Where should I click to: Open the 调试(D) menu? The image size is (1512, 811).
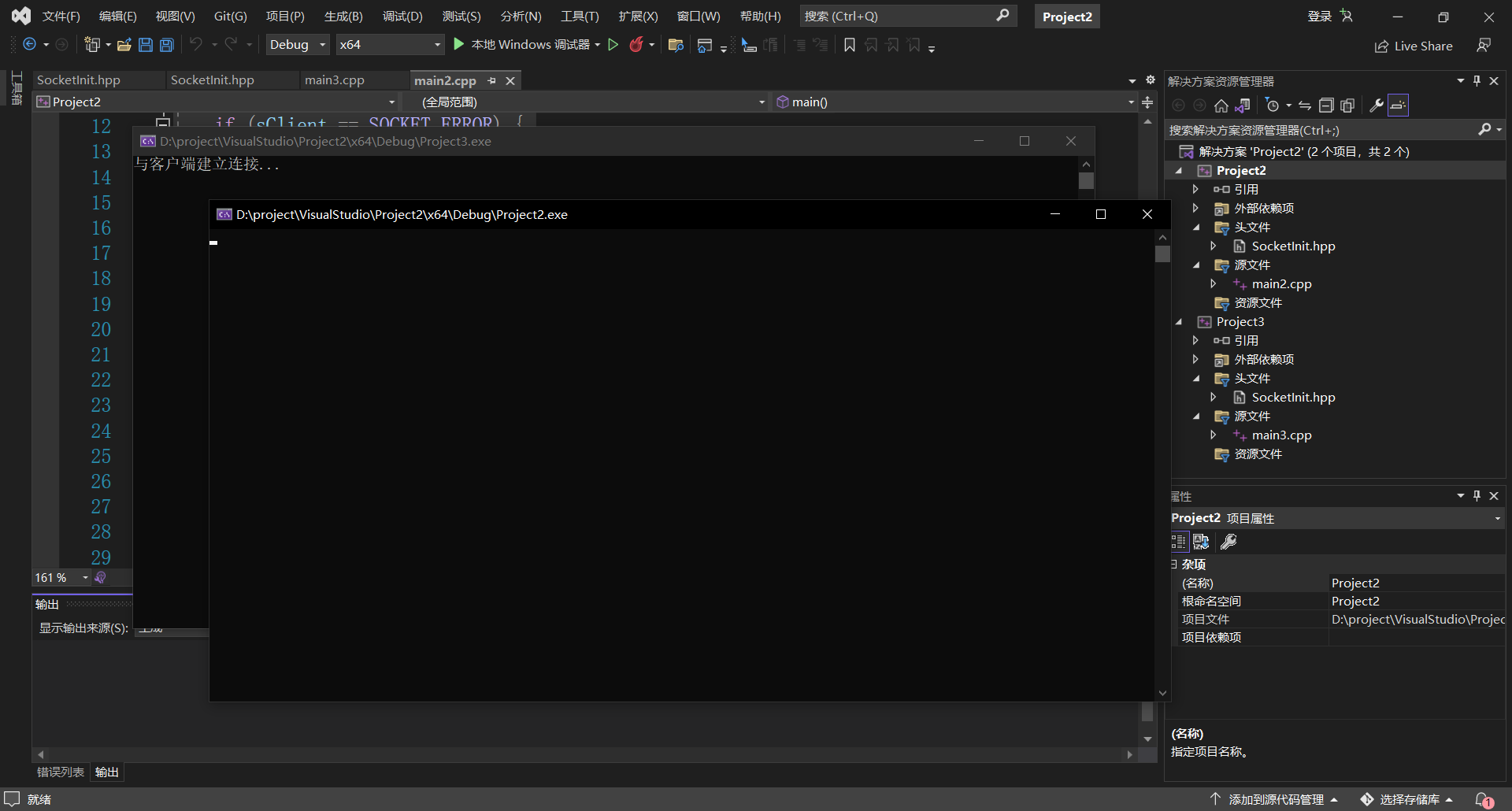[402, 17]
